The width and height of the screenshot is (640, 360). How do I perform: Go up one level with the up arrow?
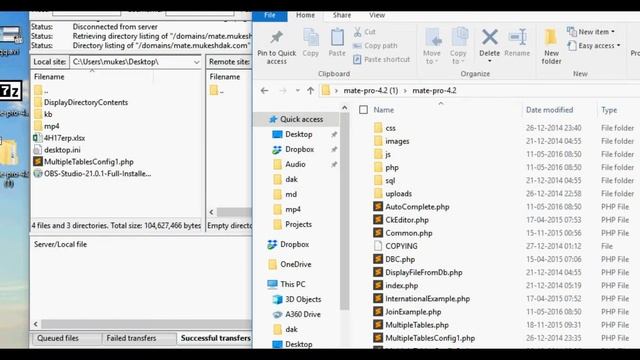click(x=311, y=91)
